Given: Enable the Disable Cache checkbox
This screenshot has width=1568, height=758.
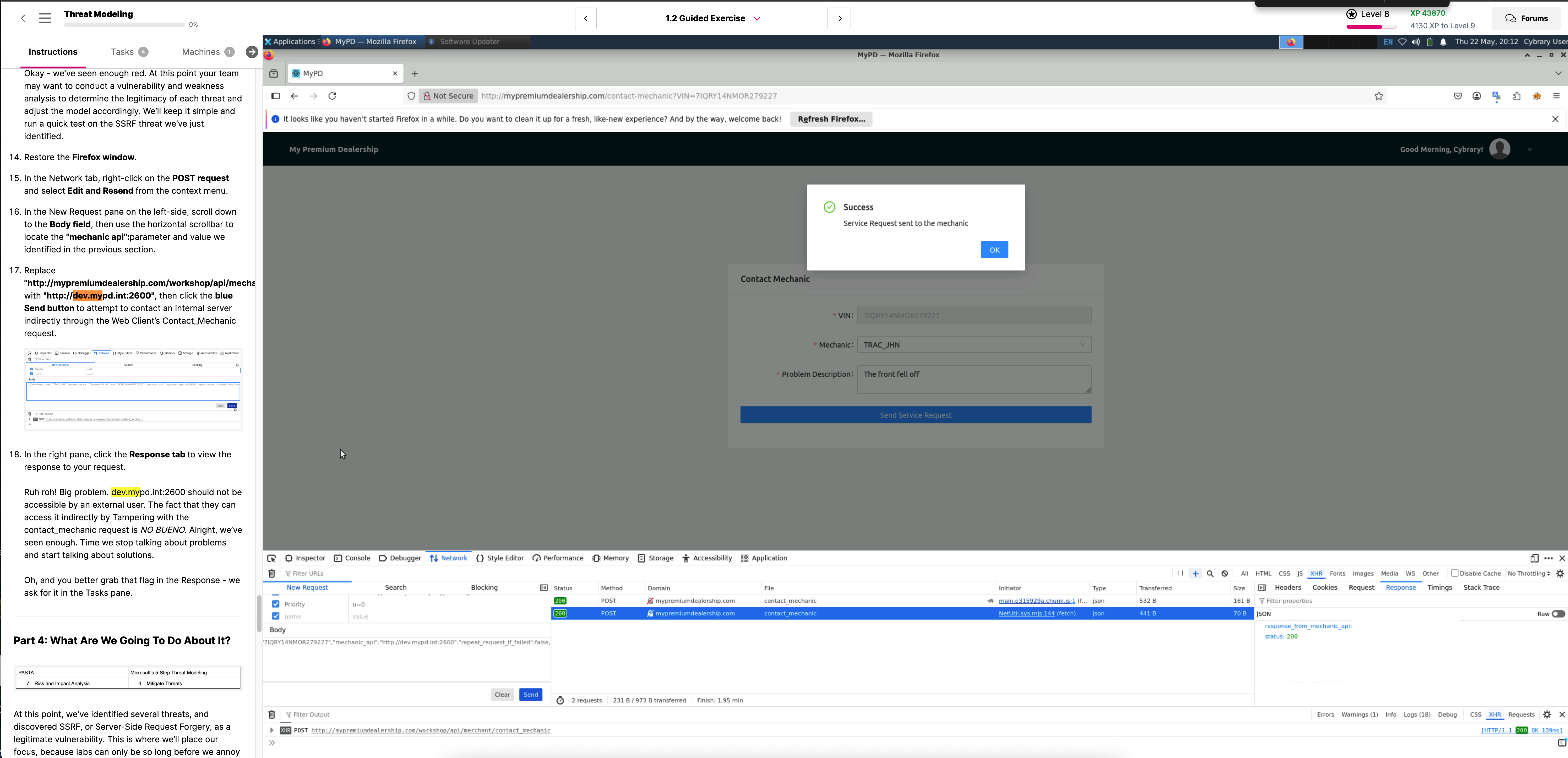Looking at the screenshot, I should click(1455, 573).
